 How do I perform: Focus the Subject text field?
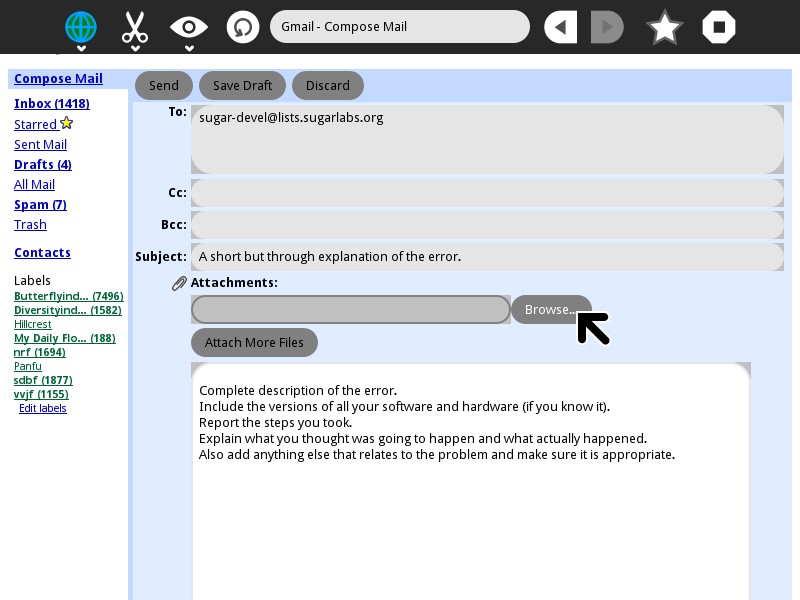[x=487, y=257]
